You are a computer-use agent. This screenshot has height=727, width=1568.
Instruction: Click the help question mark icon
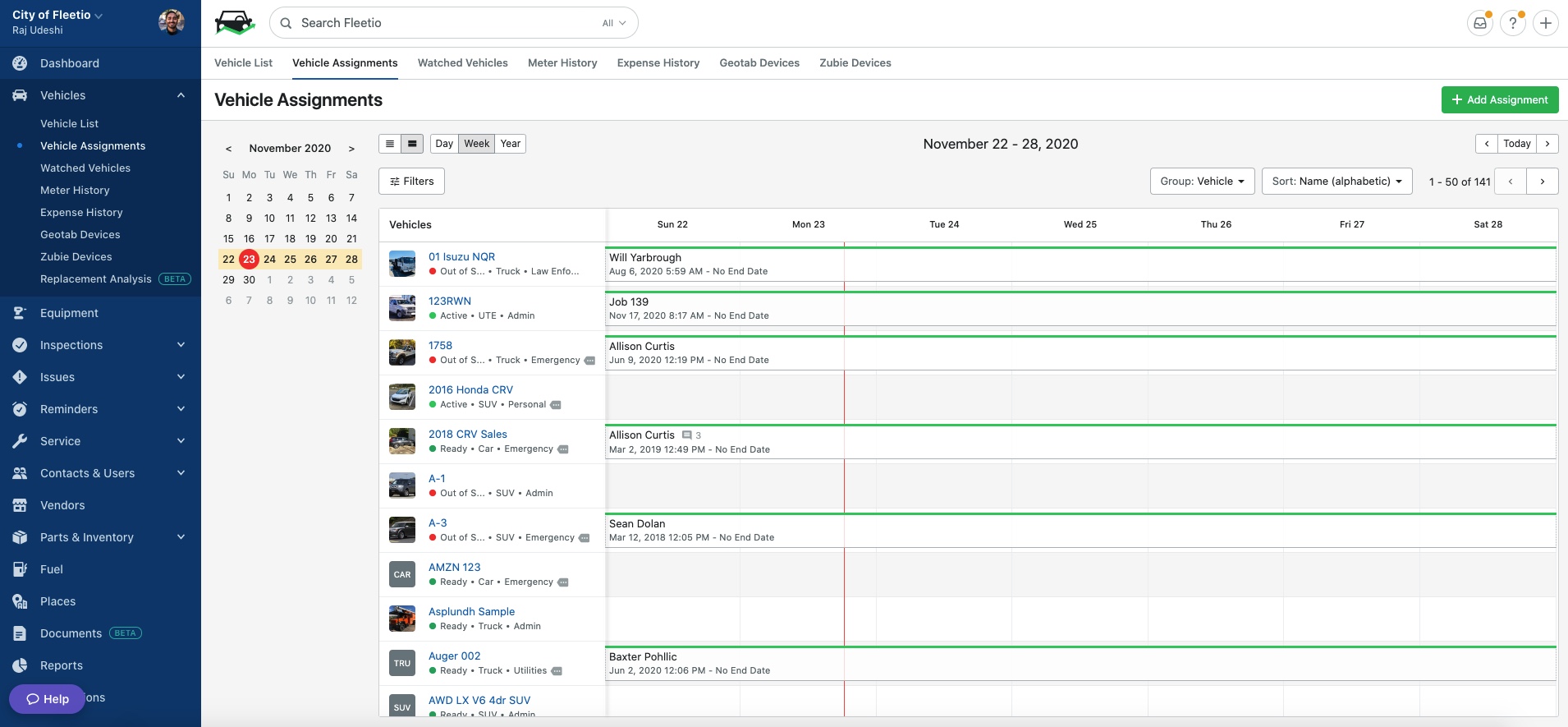(x=1512, y=23)
